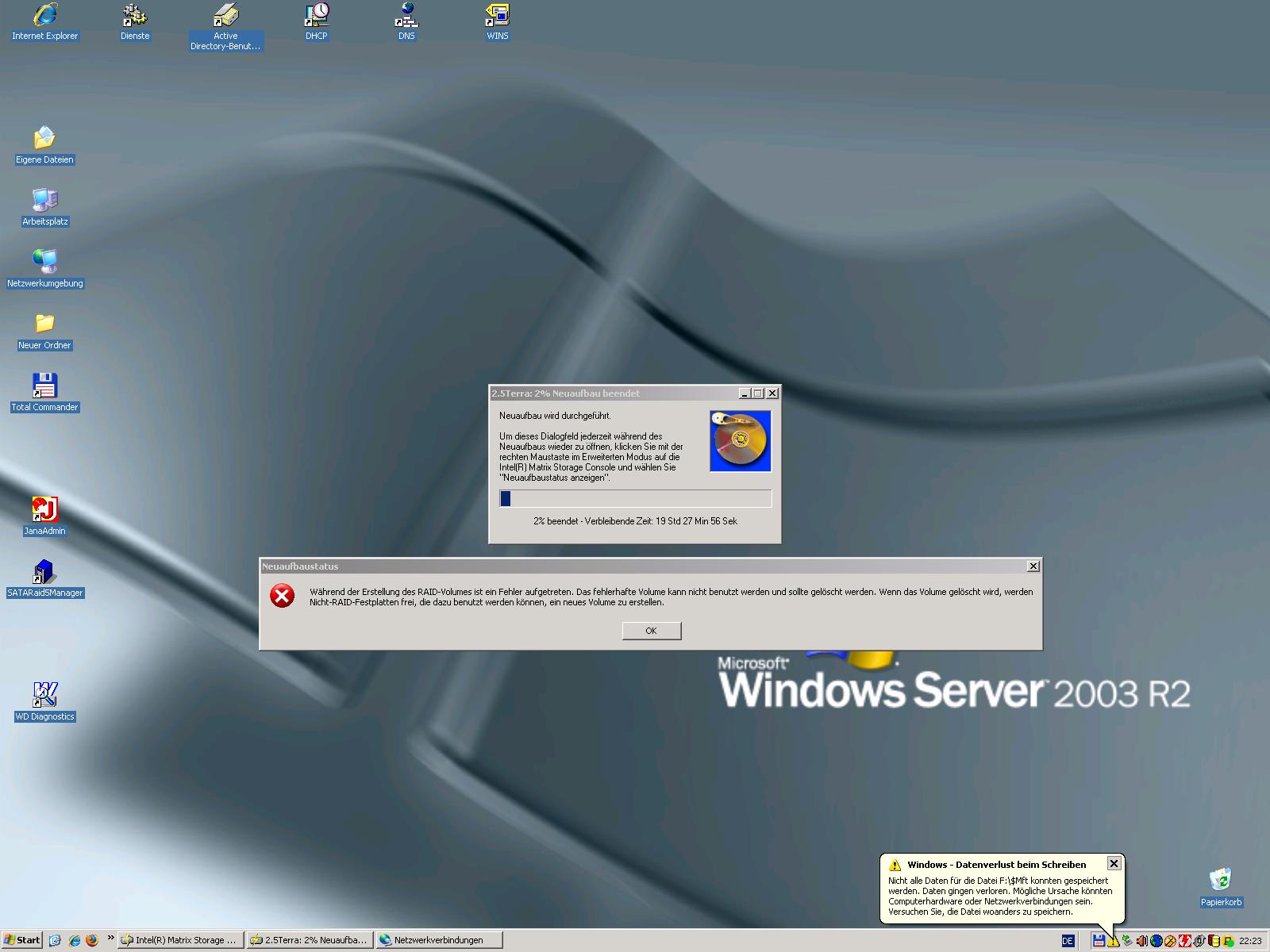1270x952 pixels.
Task: Open the Internet Explorer desktop icon
Action: (44, 22)
